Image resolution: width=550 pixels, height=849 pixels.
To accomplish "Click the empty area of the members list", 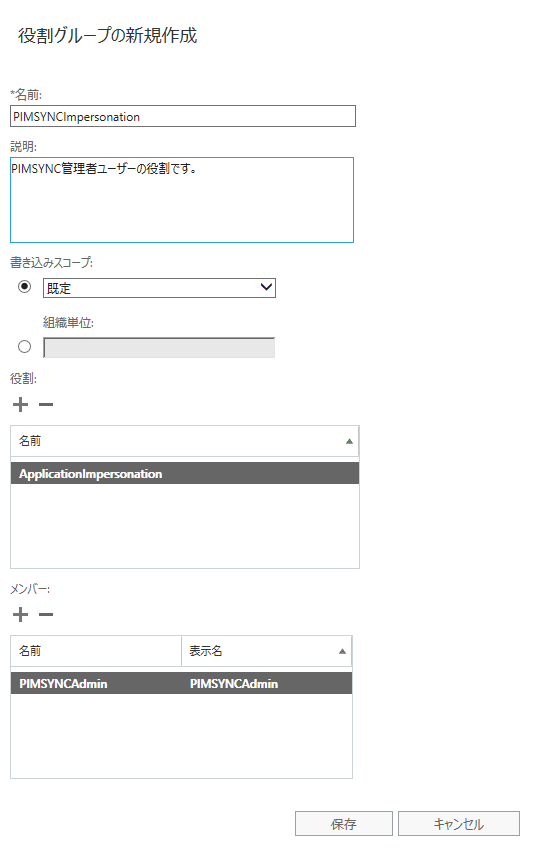I will pos(181,736).
